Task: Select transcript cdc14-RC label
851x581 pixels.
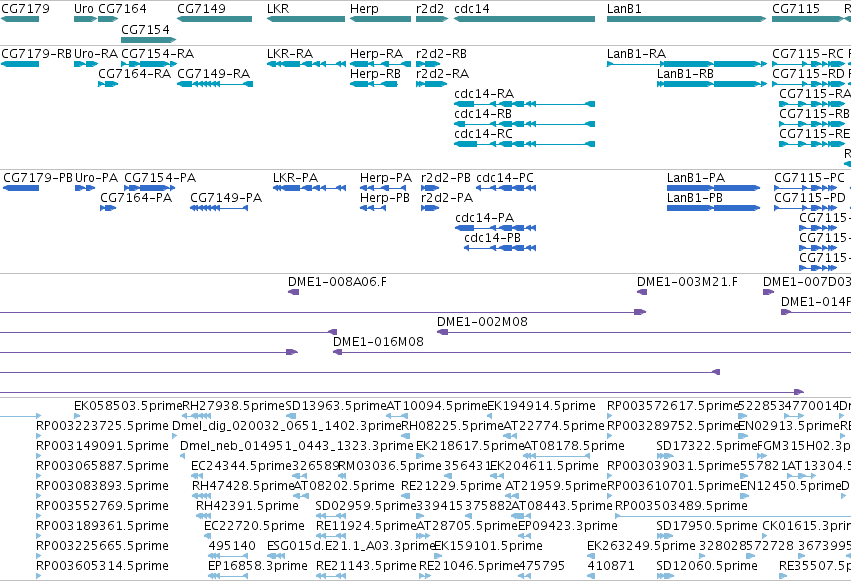Action: point(483,133)
